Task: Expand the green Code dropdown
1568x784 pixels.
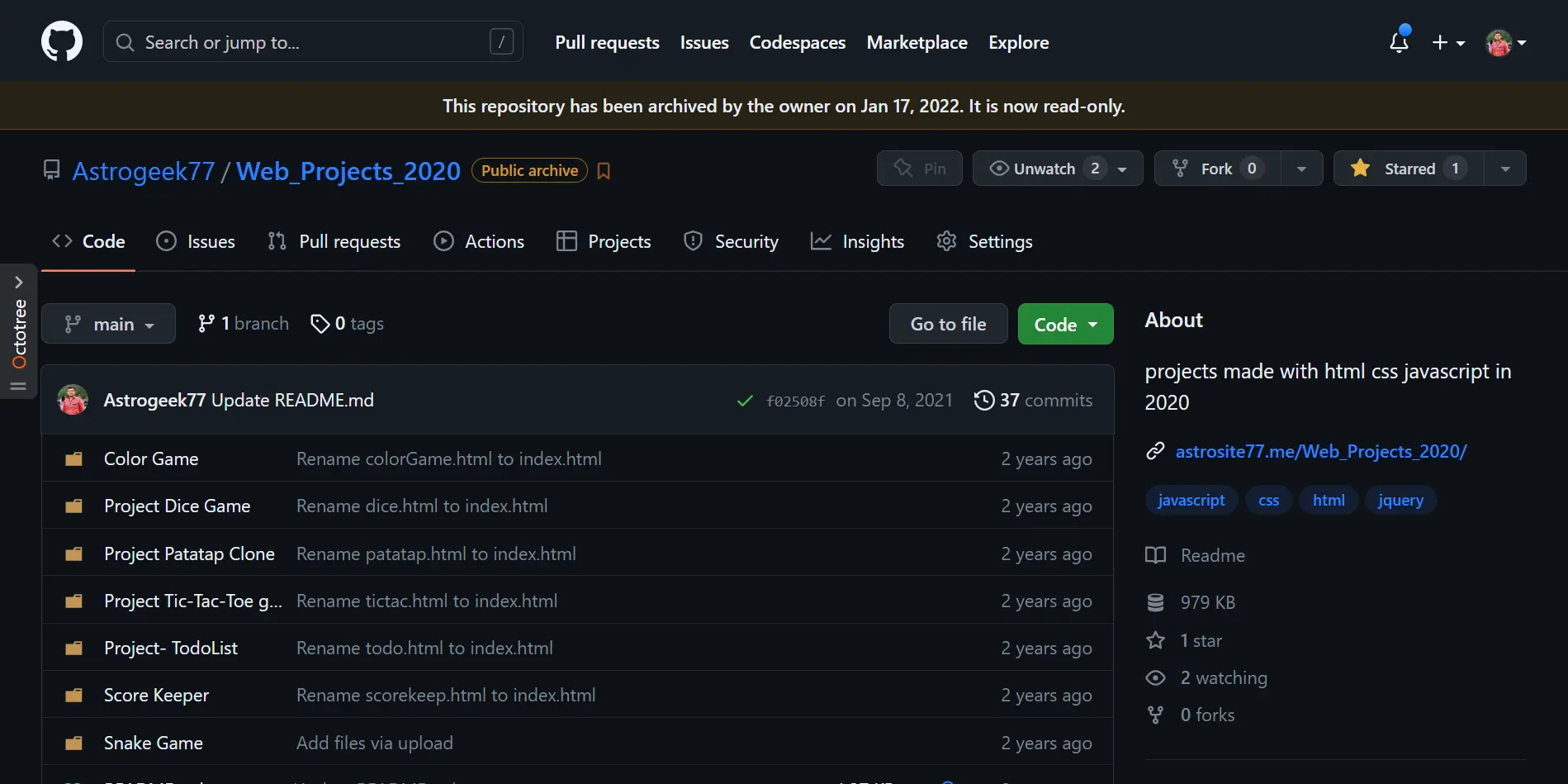Action: point(1065,325)
